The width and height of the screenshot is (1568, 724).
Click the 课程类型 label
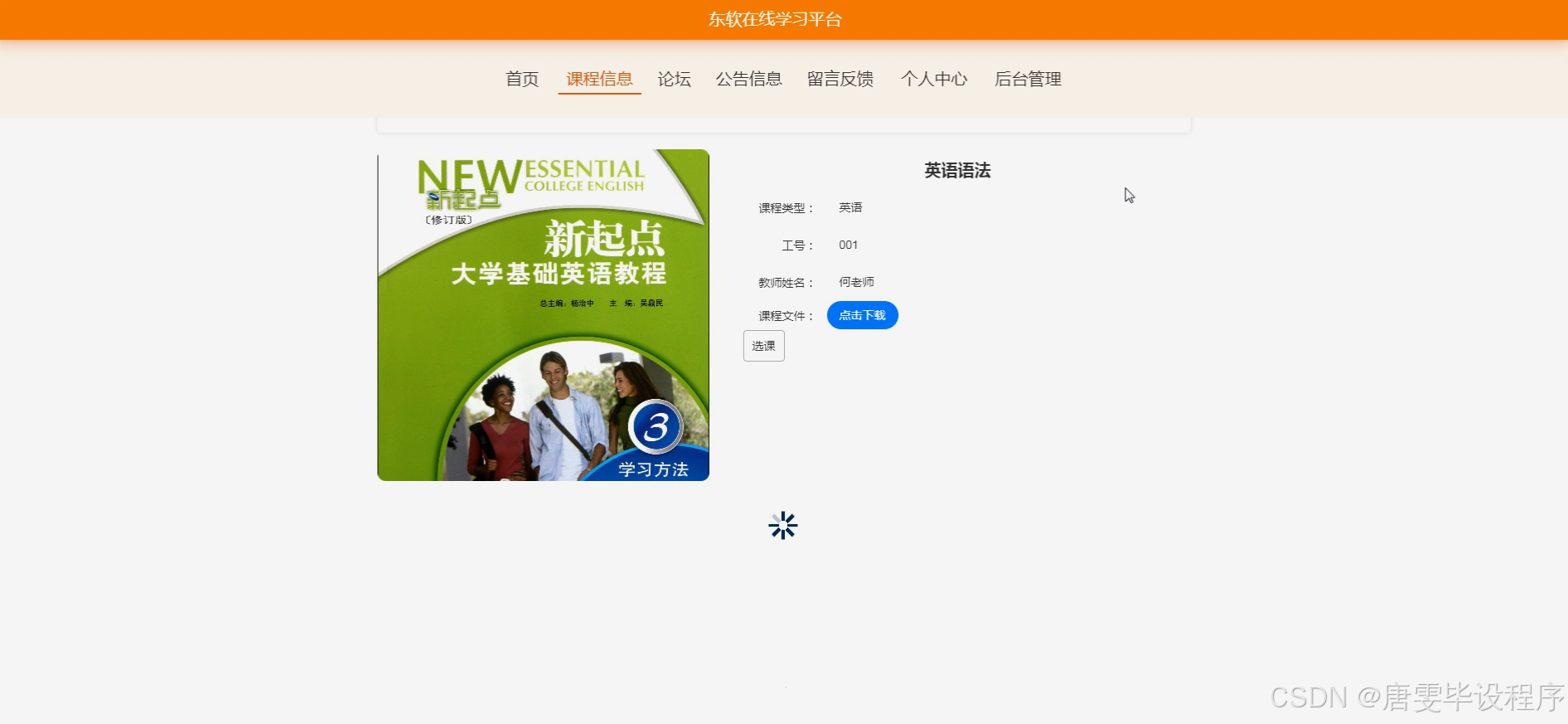786,208
